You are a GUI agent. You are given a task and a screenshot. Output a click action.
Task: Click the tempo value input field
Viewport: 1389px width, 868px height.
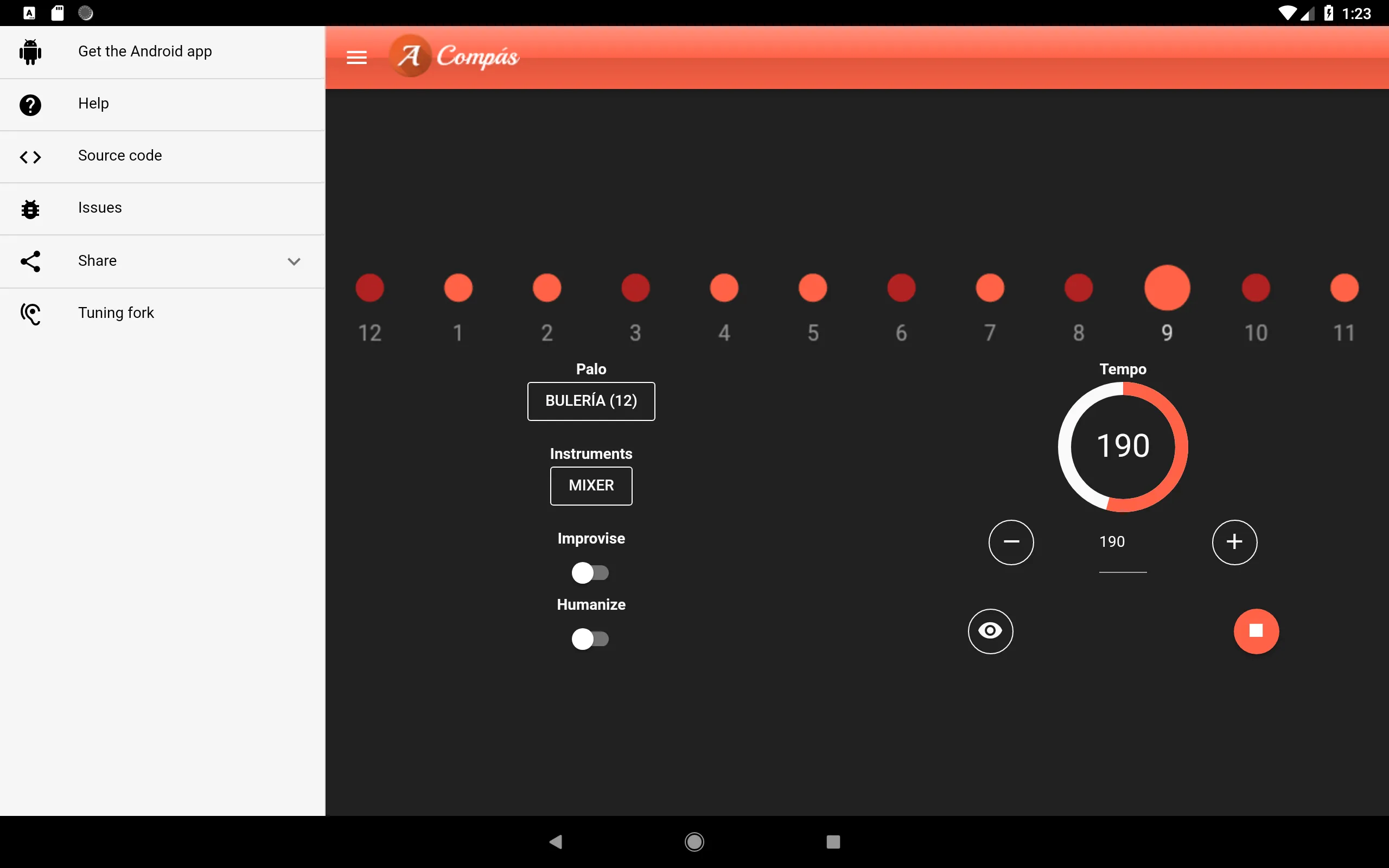point(1113,541)
